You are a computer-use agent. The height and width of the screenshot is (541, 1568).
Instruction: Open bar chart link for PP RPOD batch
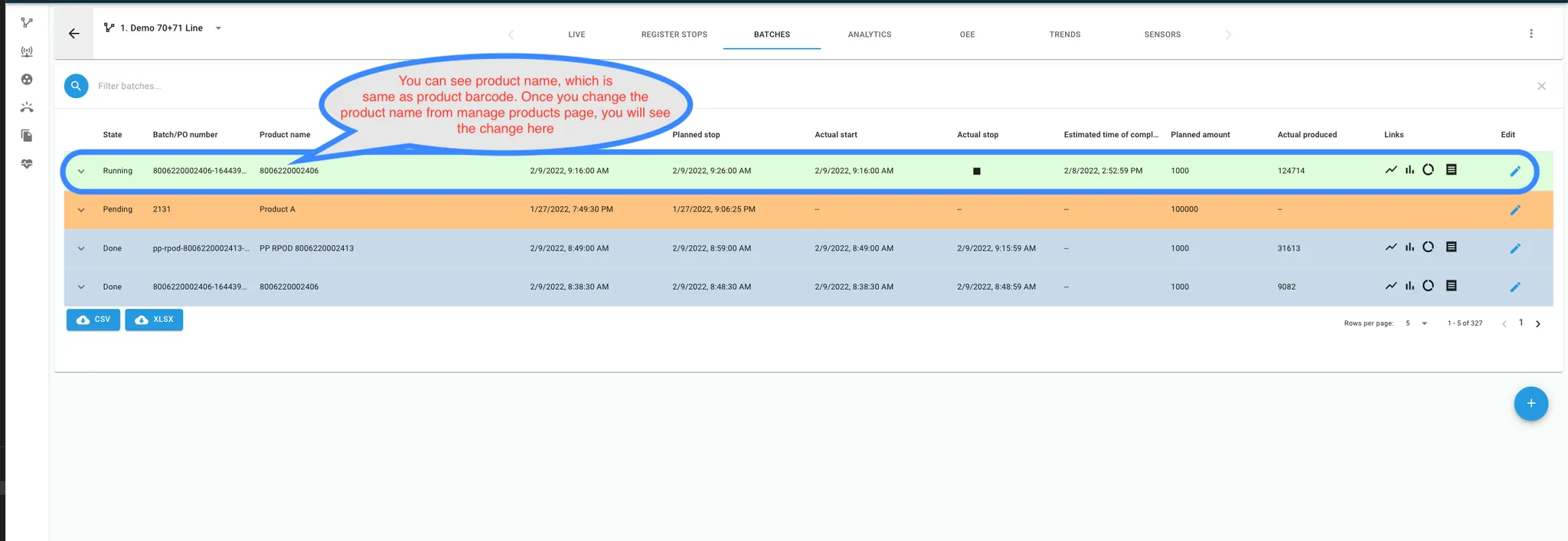[1410, 248]
